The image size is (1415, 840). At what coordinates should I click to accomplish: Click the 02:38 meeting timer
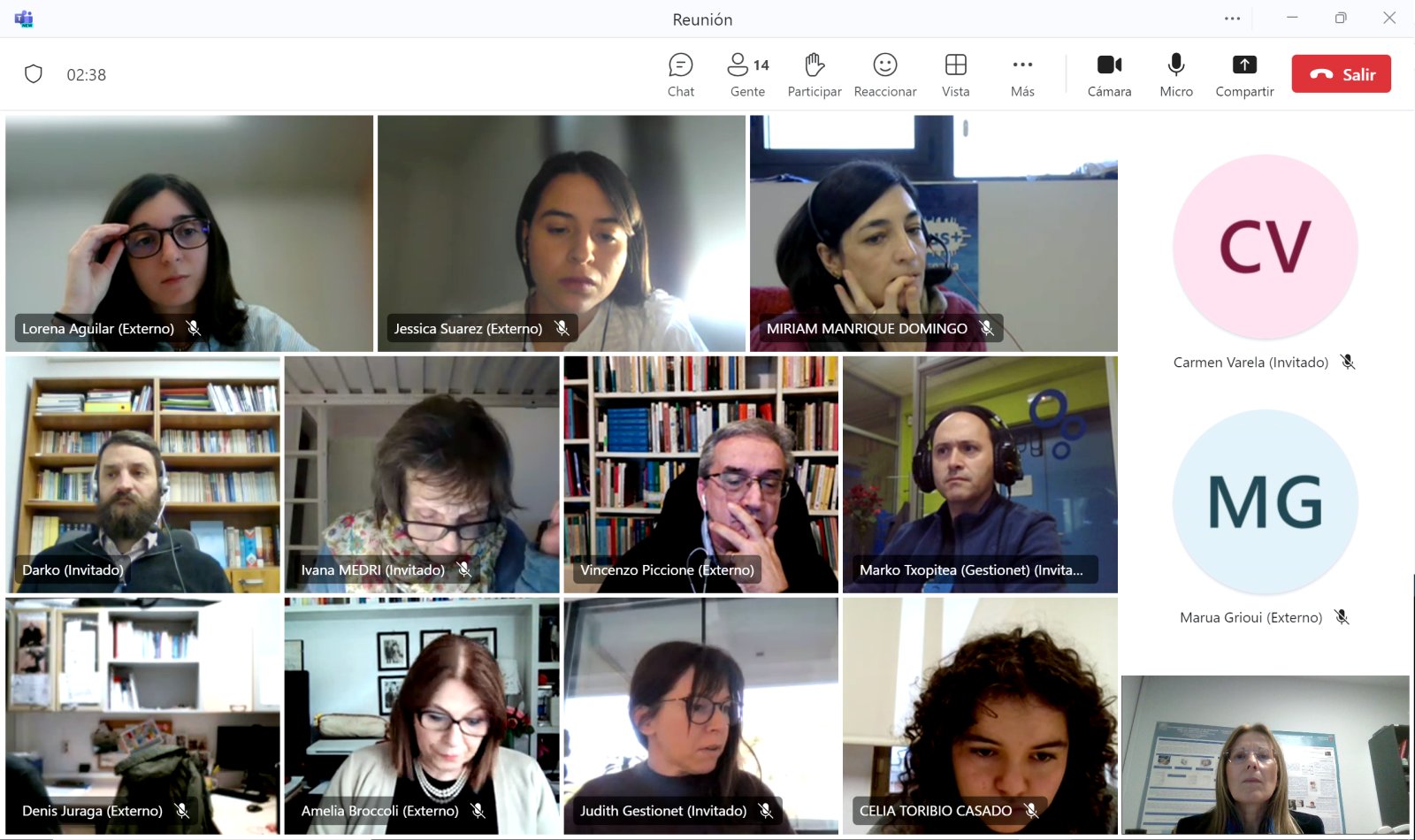tap(87, 75)
